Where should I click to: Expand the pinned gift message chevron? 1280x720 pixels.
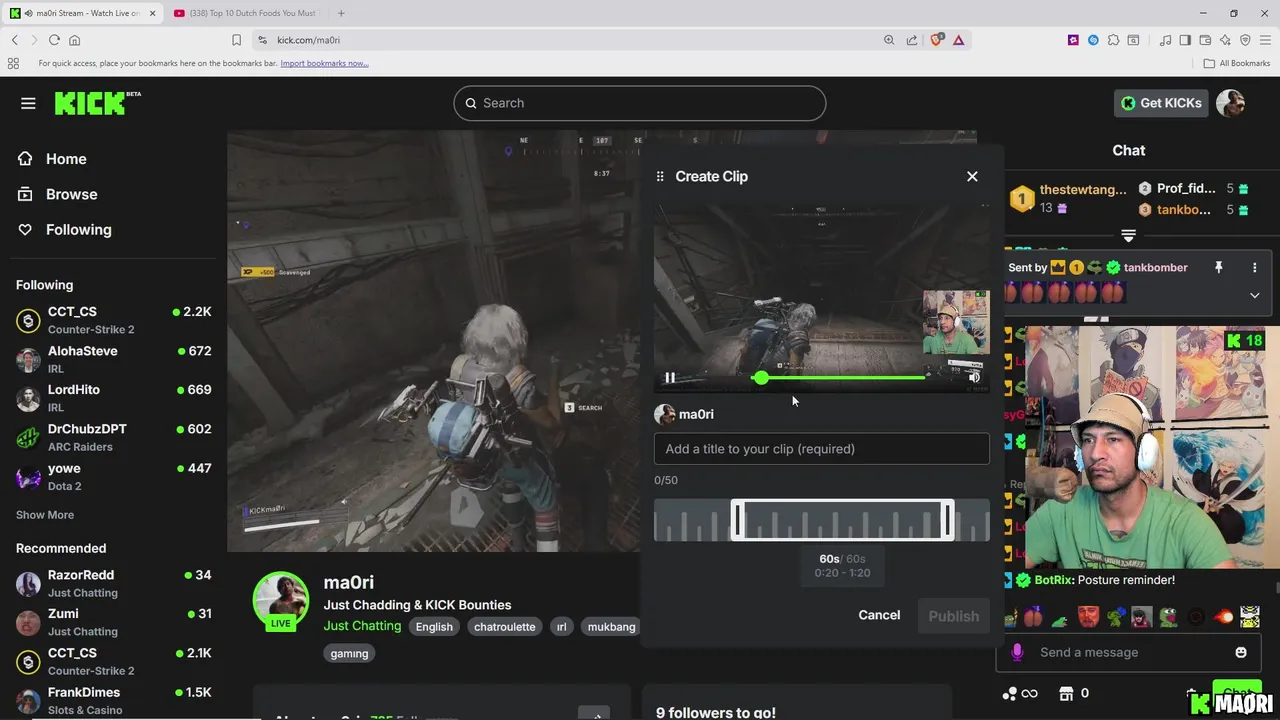click(1254, 295)
